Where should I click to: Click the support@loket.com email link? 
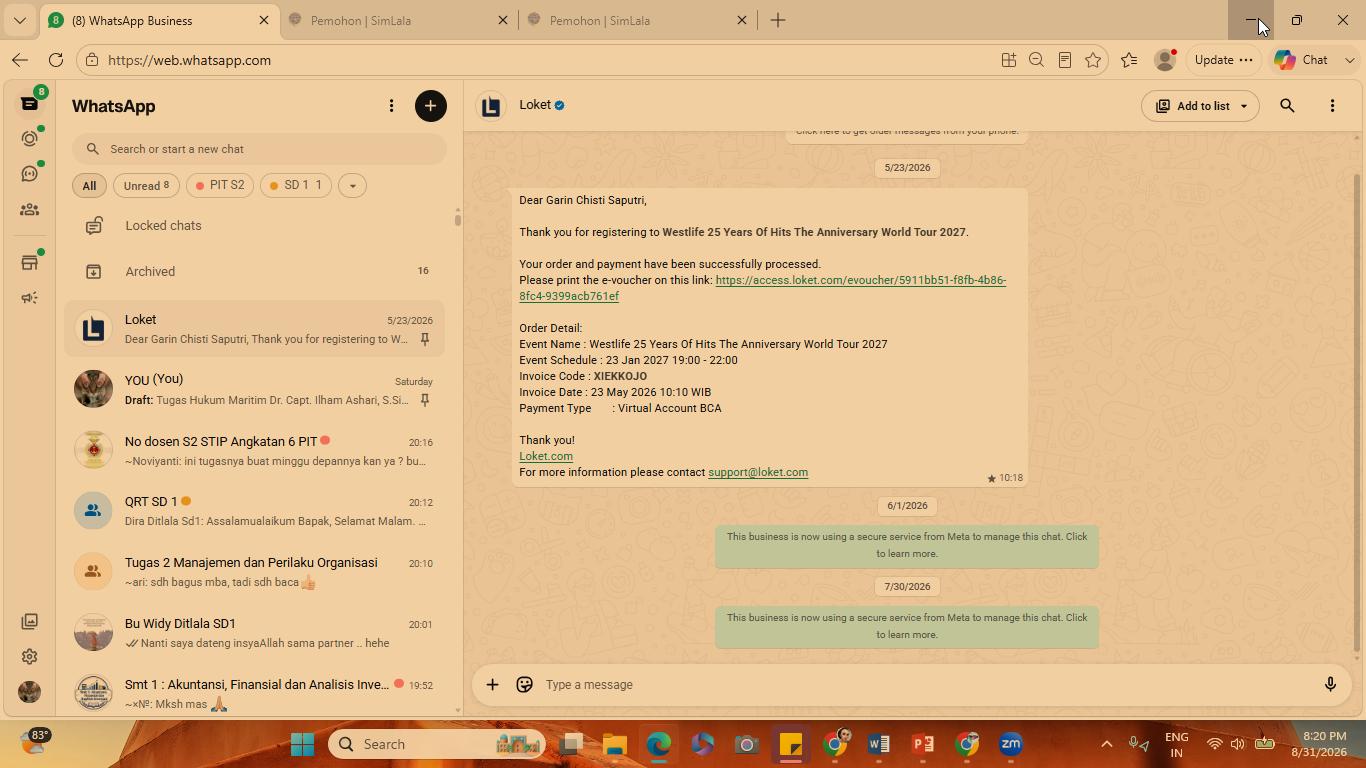(x=758, y=472)
